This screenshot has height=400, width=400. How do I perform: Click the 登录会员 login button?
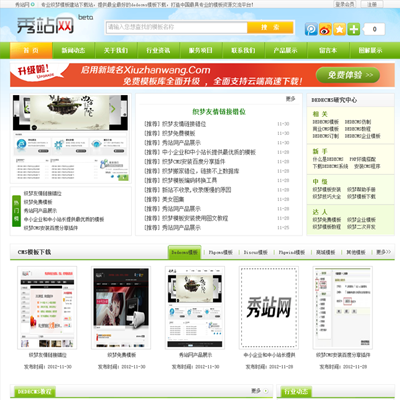coord(345,4)
